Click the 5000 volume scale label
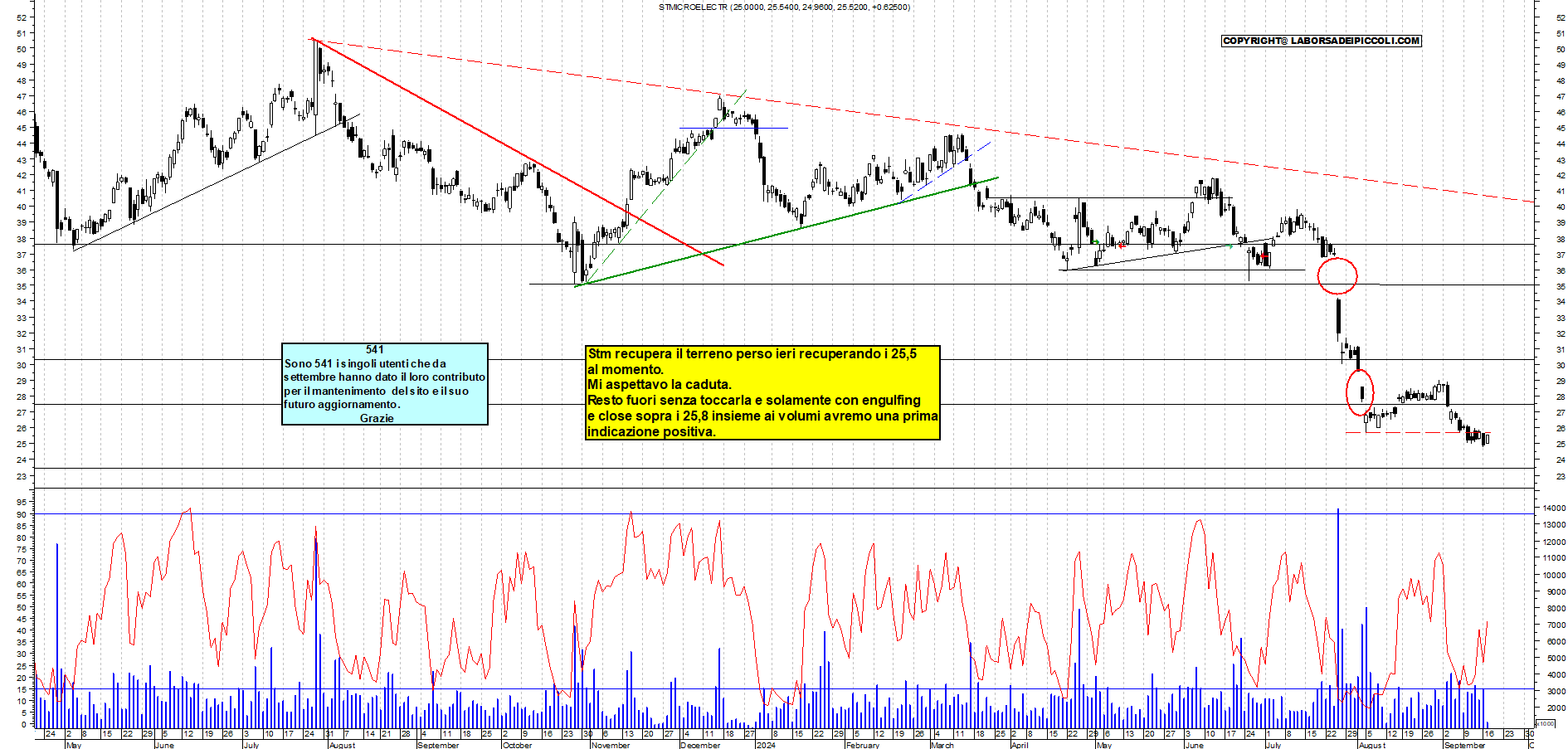 click(1556, 658)
